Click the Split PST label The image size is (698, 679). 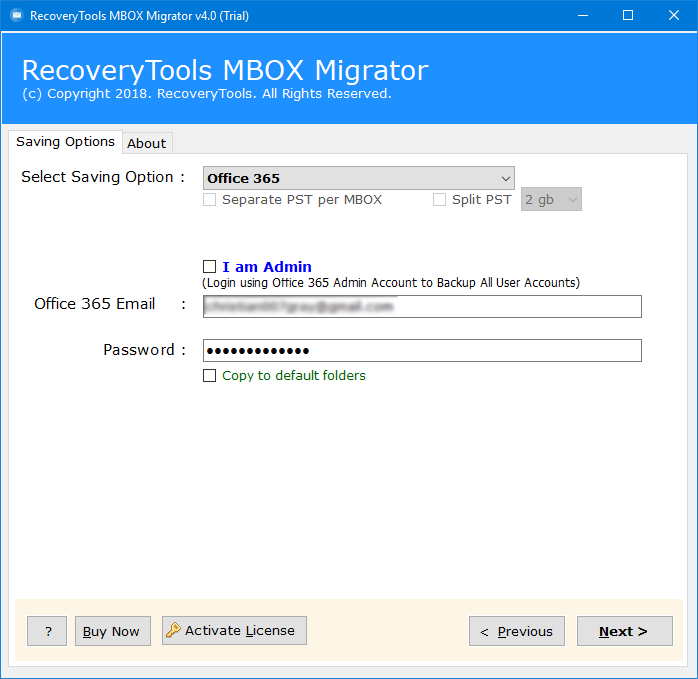coord(482,199)
